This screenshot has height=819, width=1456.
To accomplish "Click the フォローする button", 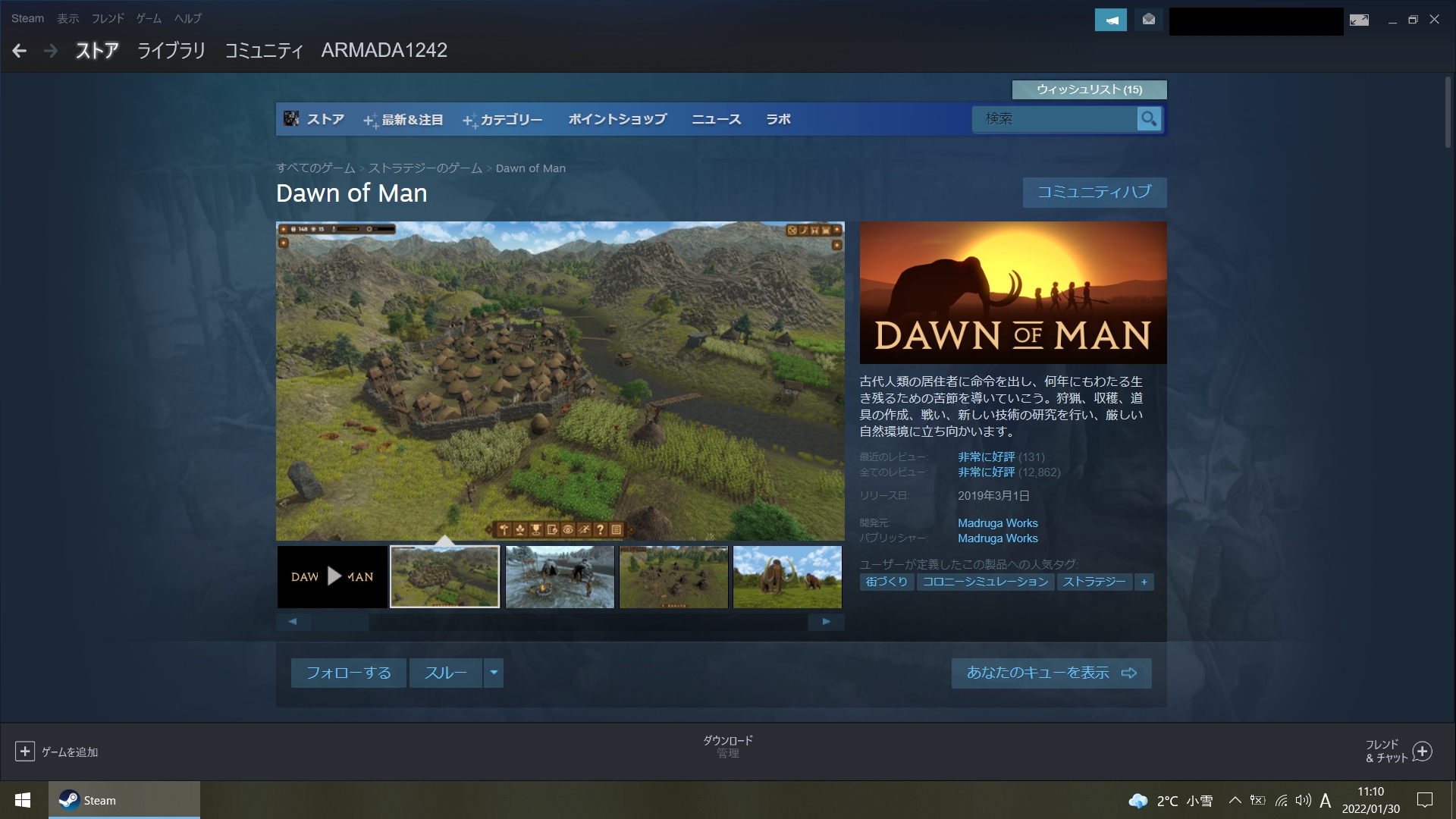I will 349,673.
